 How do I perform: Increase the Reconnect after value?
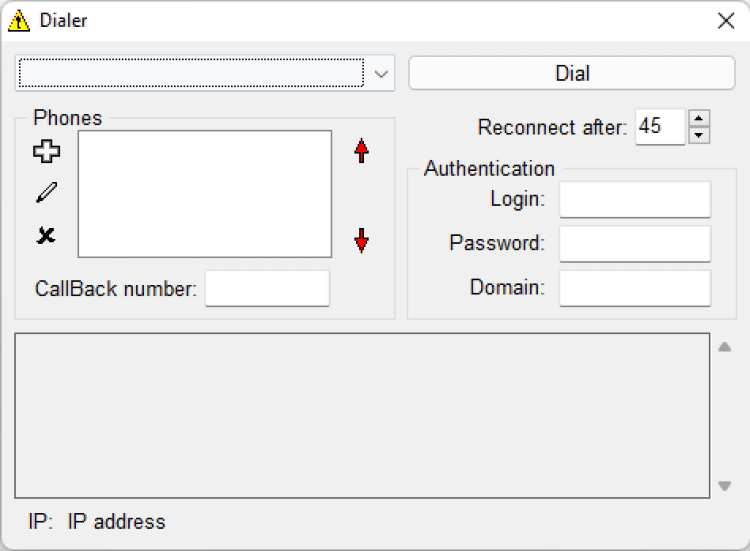700,118
